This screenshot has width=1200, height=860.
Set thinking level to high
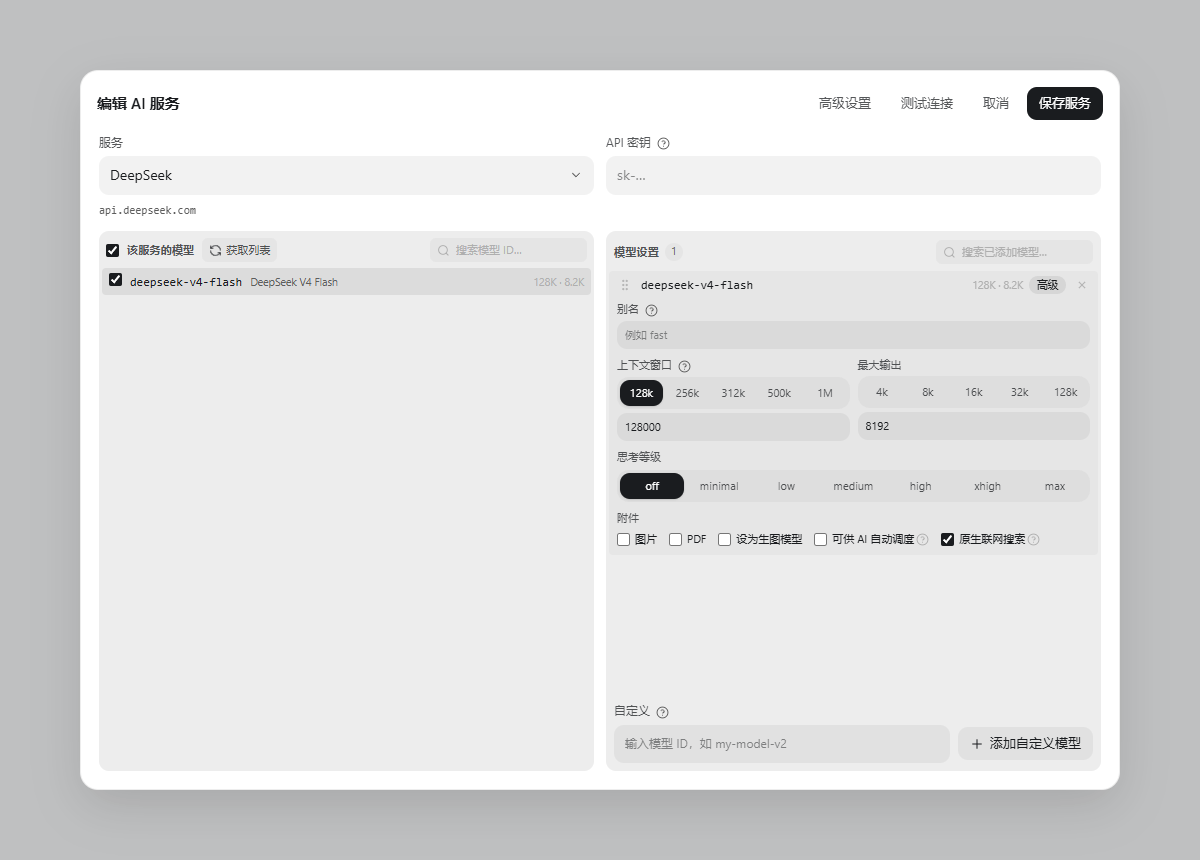coord(920,486)
